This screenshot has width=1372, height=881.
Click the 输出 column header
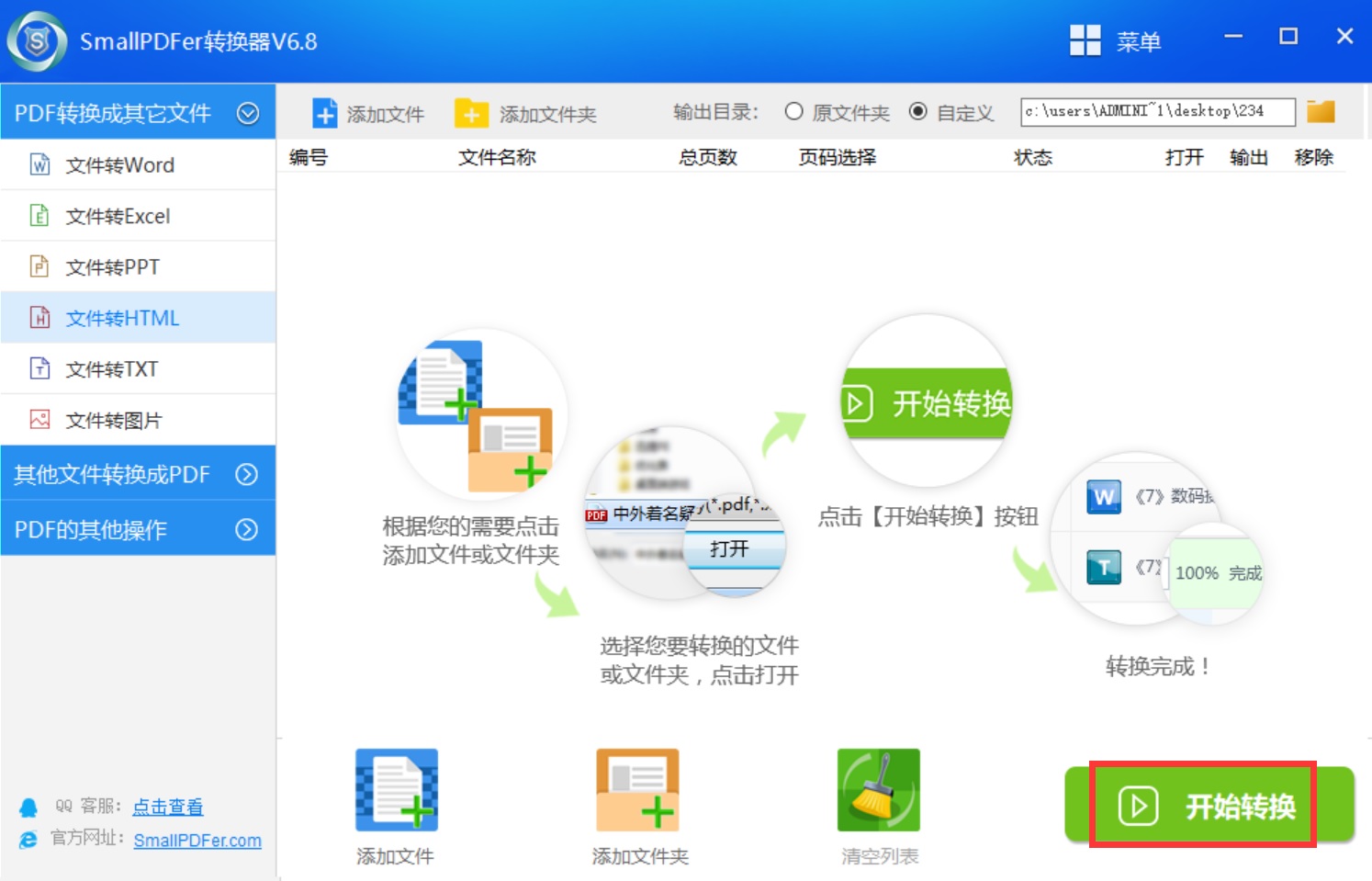(1249, 157)
